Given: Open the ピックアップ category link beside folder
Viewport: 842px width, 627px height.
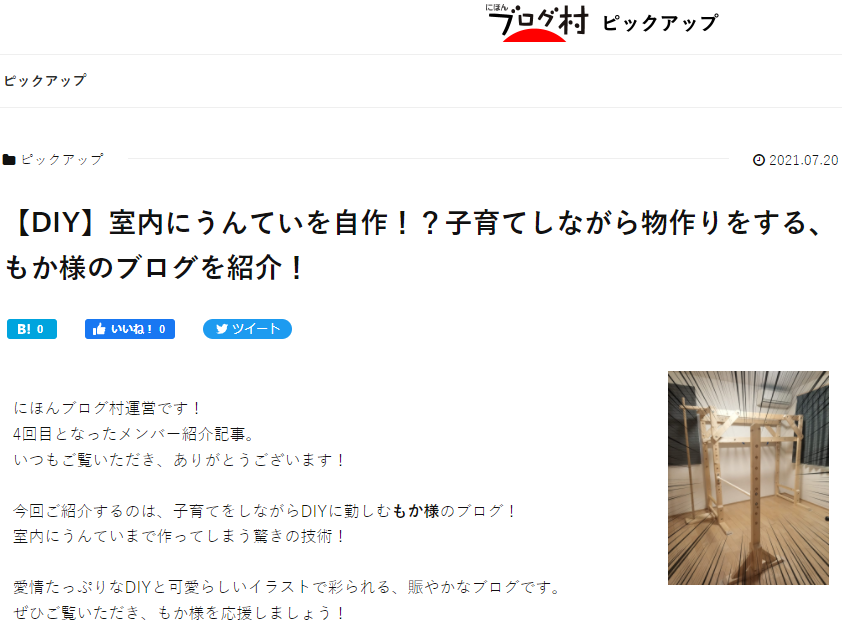Looking at the screenshot, I should 62,159.
